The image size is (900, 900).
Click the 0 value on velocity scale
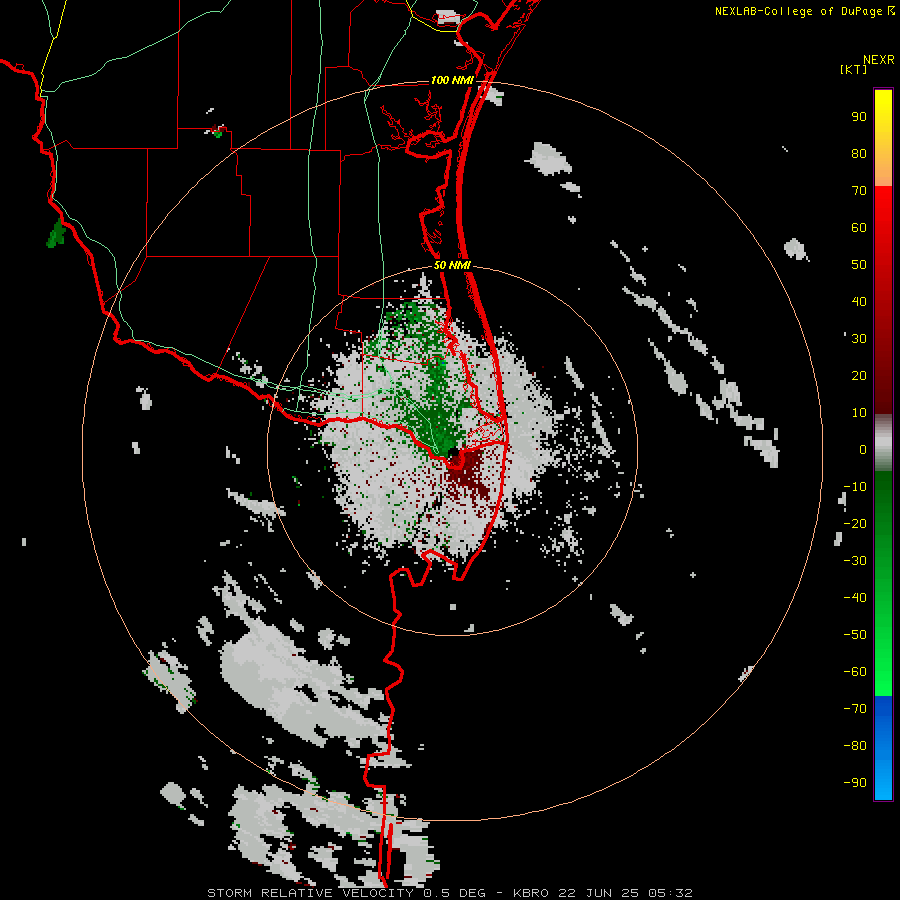(x=863, y=449)
